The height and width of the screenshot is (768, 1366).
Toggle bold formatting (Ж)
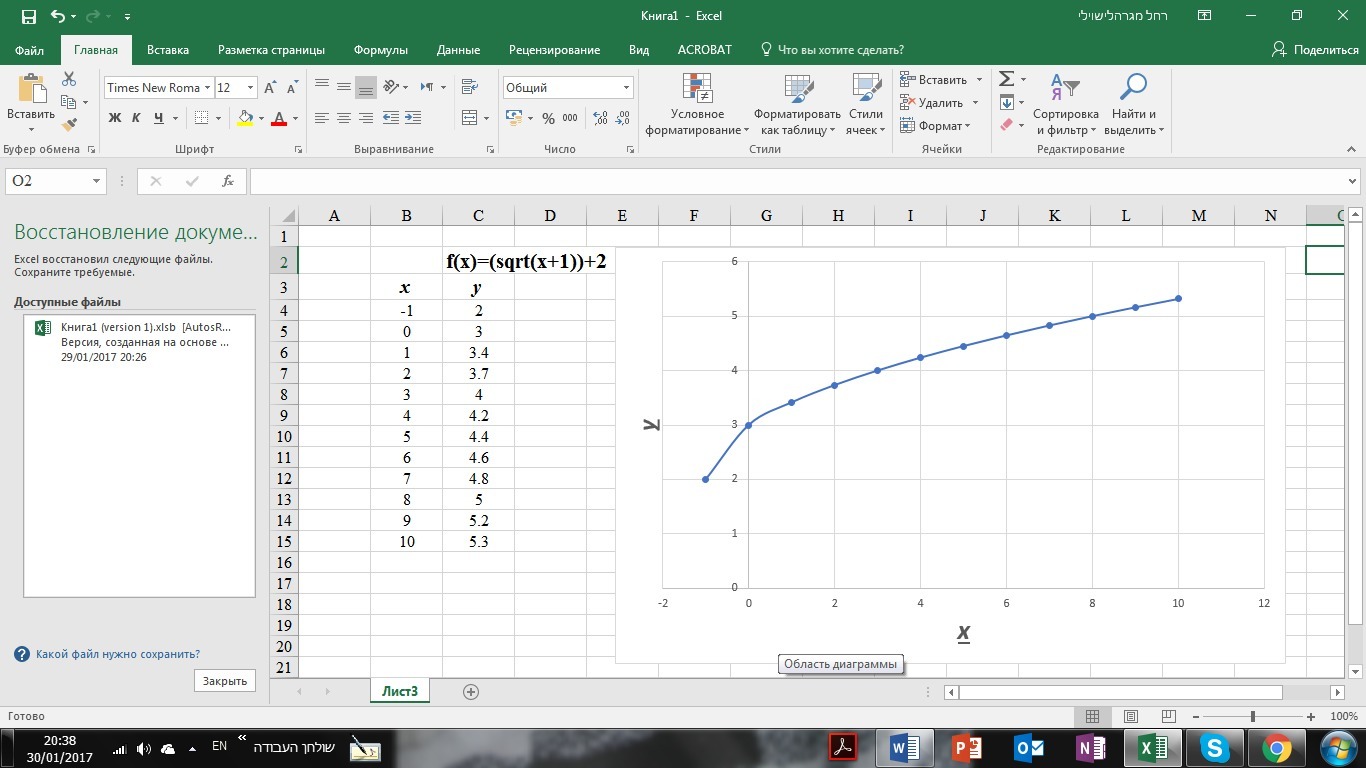point(115,118)
